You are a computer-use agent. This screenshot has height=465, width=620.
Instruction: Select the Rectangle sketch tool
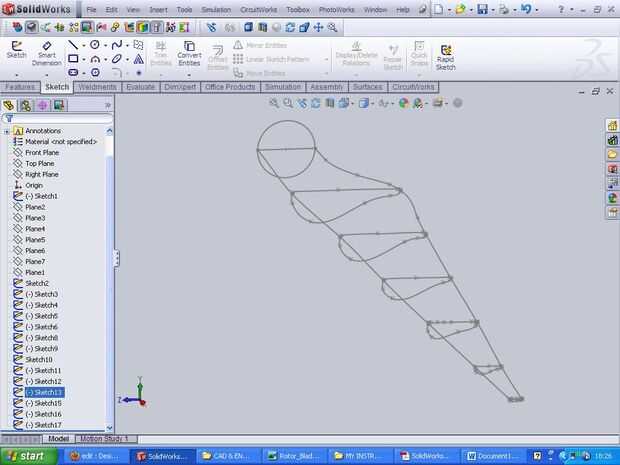click(73, 59)
